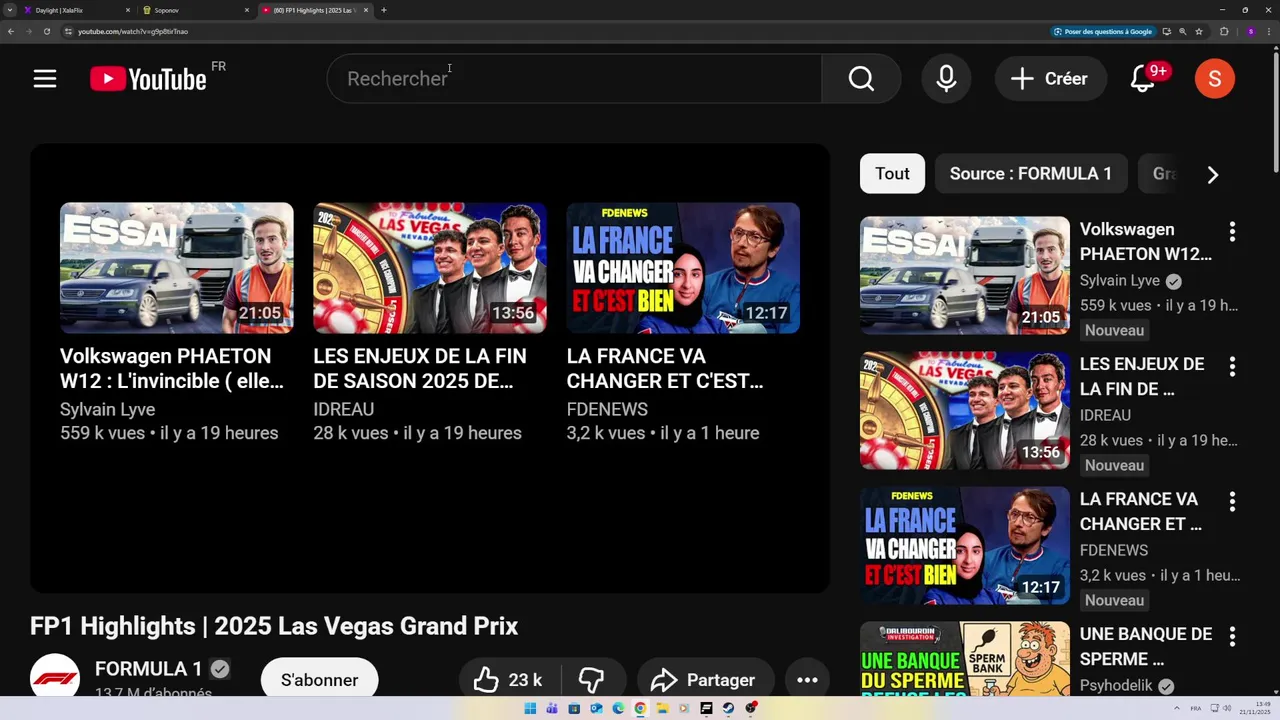Open Microsoft Edge from the taskbar
This screenshot has height=720, width=1280.
click(618, 708)
